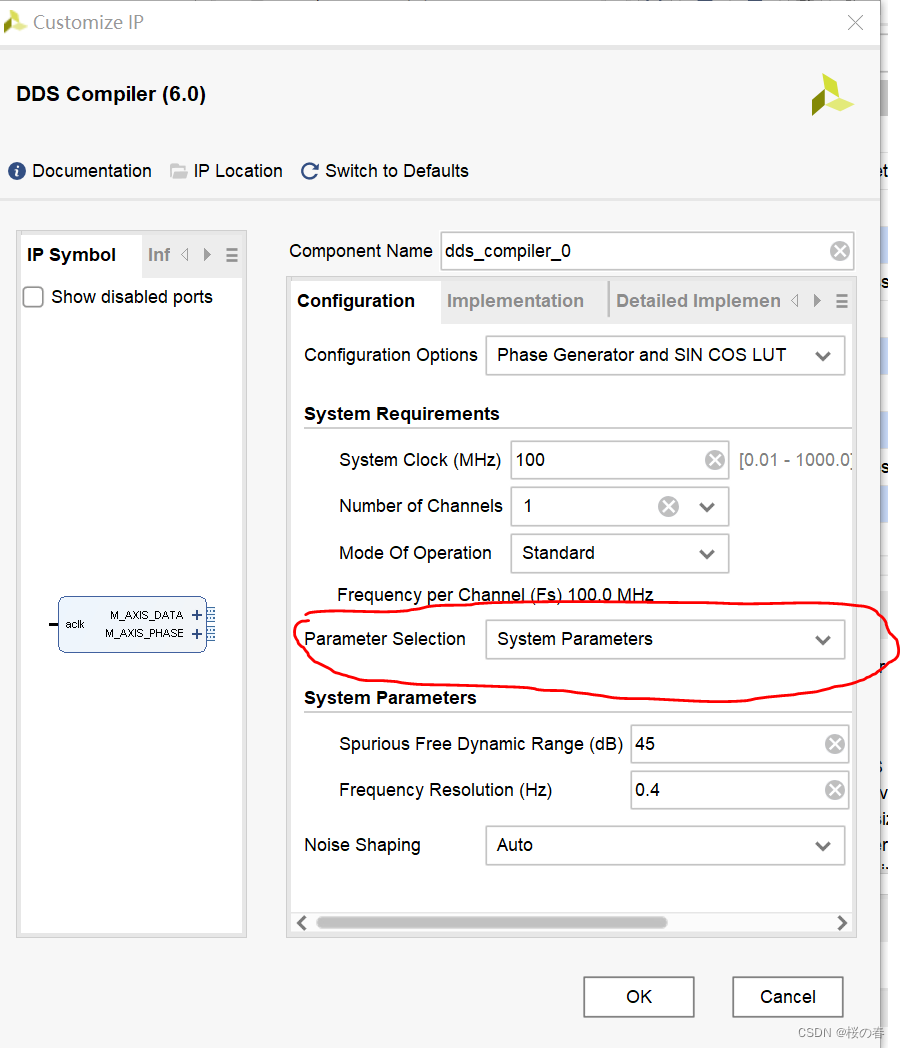The height and width of the screenshot is (1048, 900).
Task: Click the Switch to Defaults refresh icon
Action: coord(309,171)
